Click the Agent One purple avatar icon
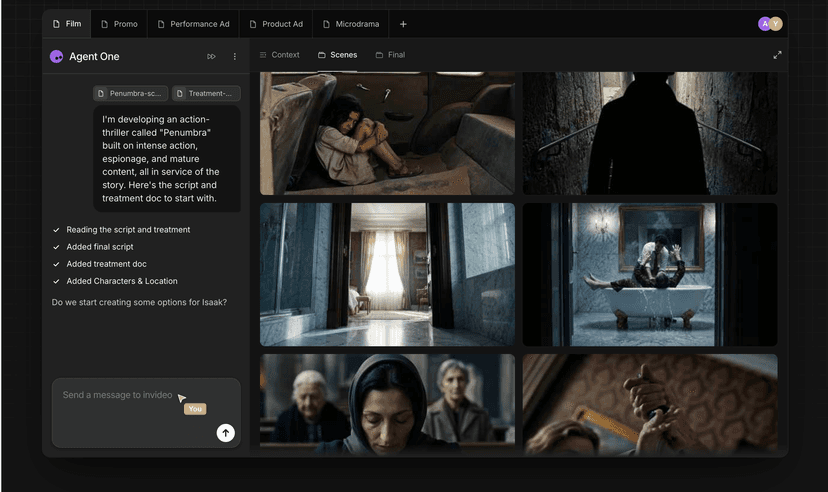 click(x=57, y=56)
